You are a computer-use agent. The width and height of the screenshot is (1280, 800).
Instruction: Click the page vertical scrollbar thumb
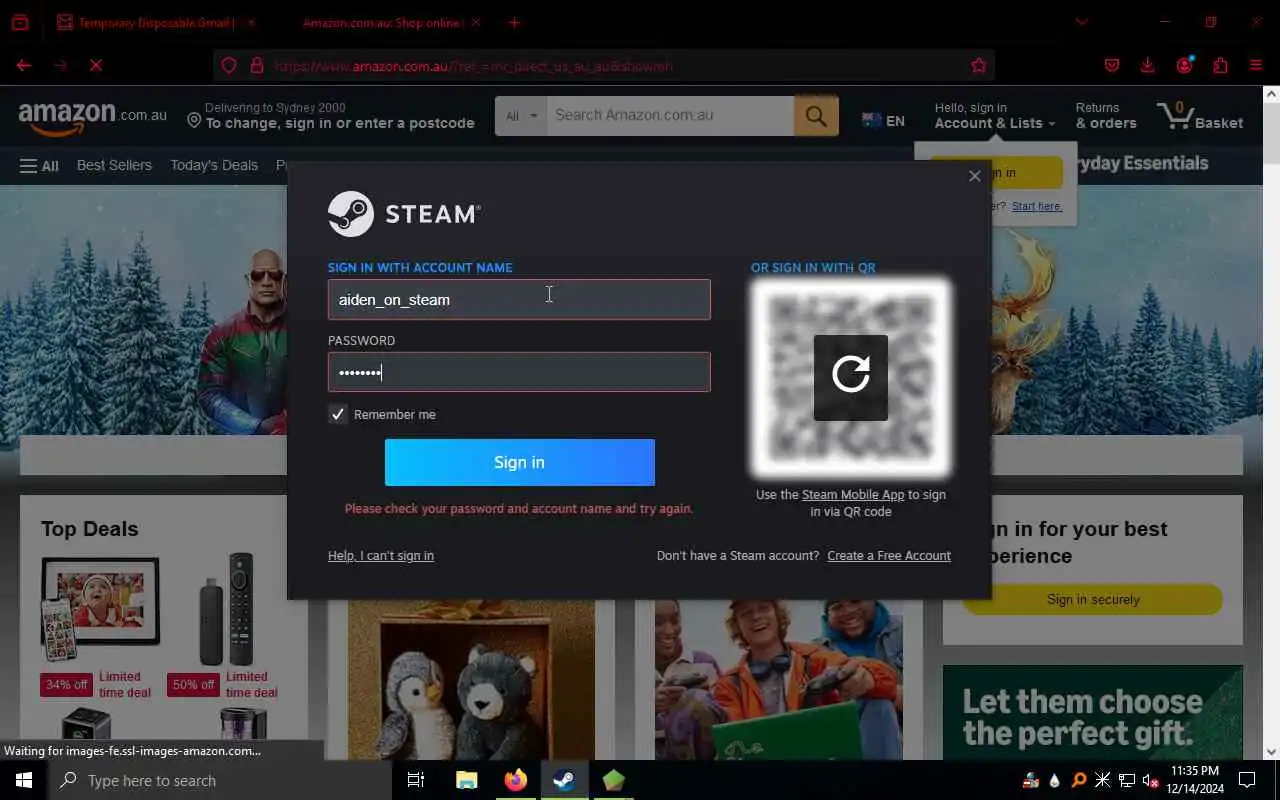(1271, 135)
